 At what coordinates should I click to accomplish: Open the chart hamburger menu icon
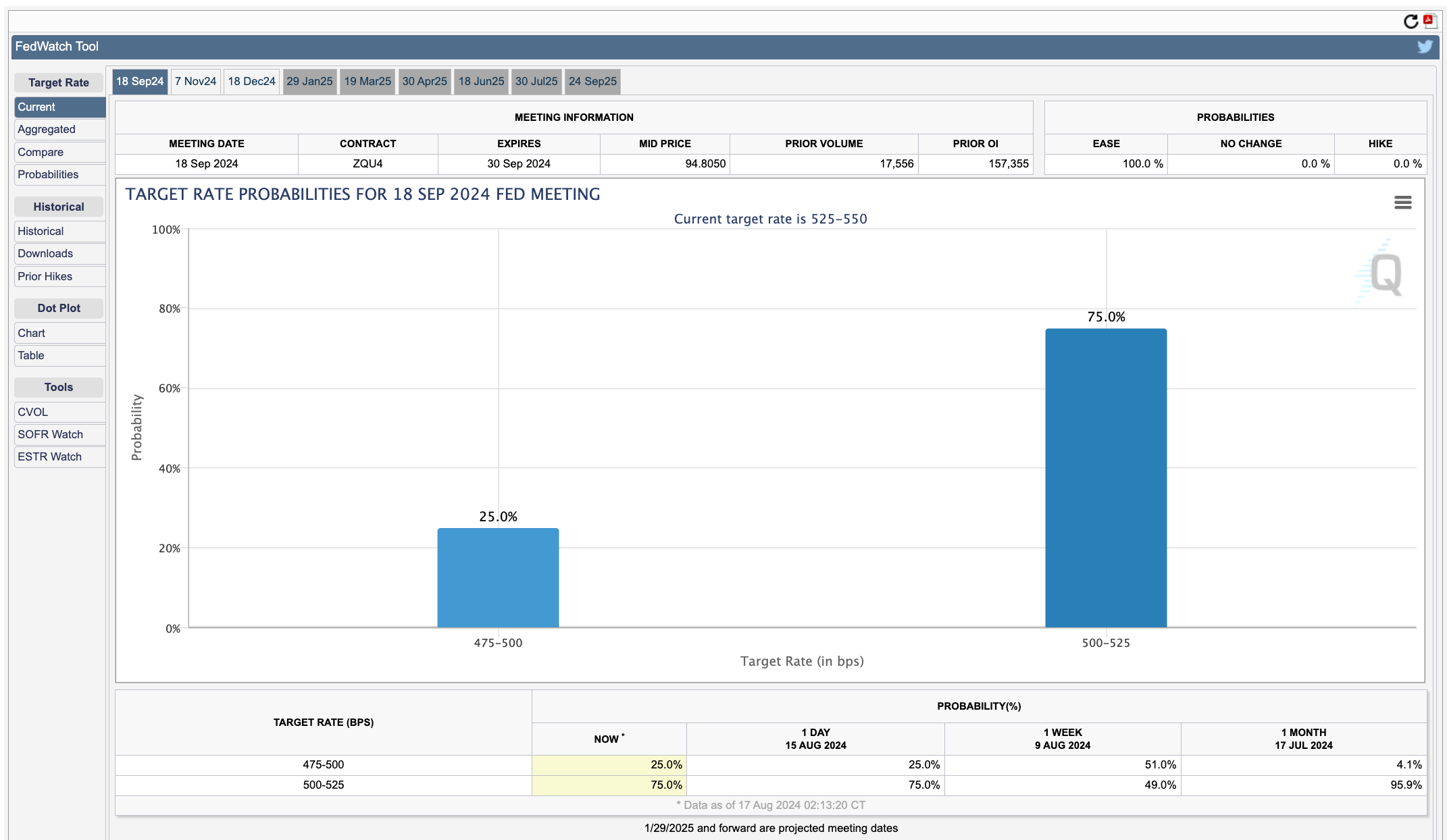pos(1402,203)
